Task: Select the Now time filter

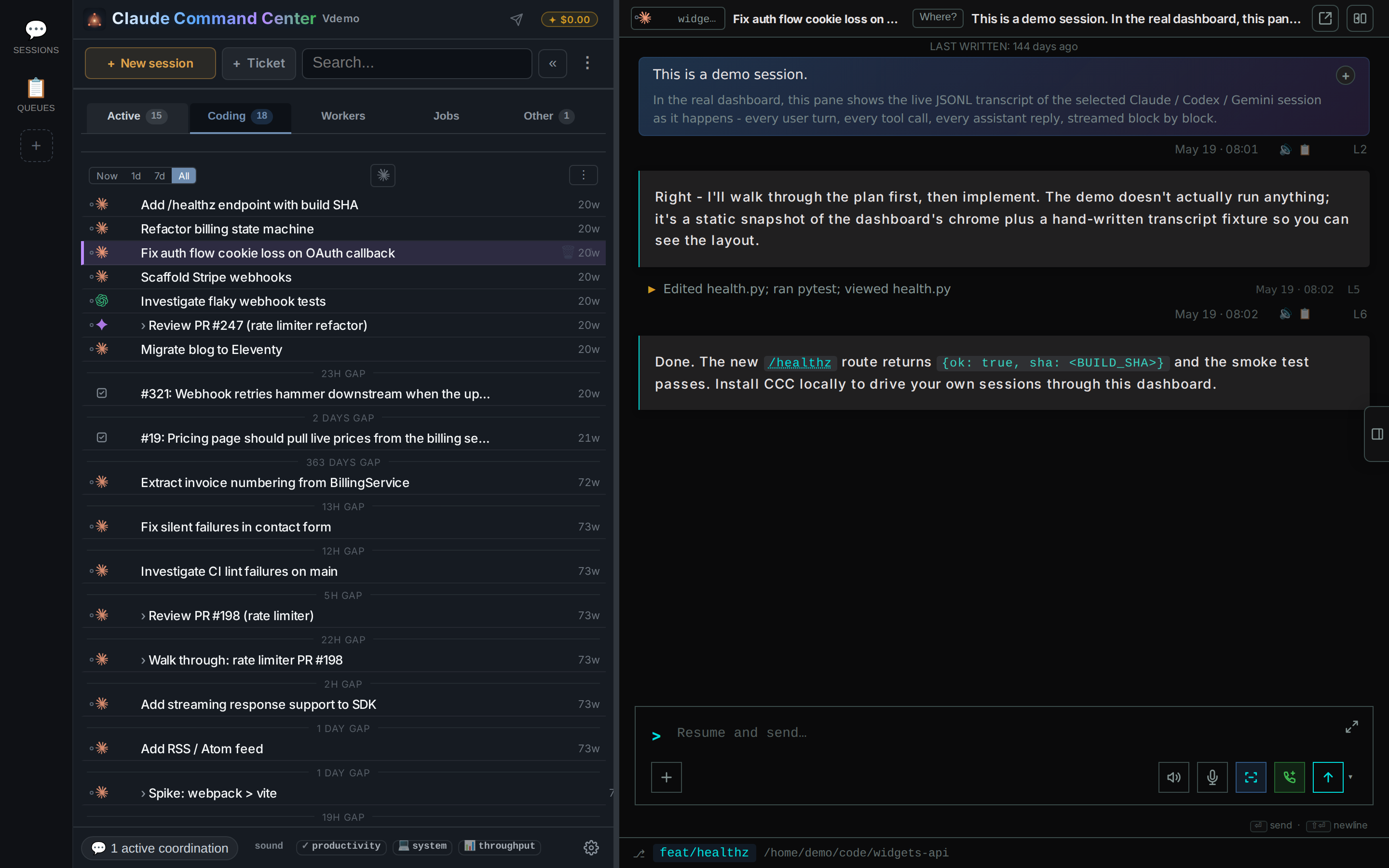Action: click(x=107, y=176)
